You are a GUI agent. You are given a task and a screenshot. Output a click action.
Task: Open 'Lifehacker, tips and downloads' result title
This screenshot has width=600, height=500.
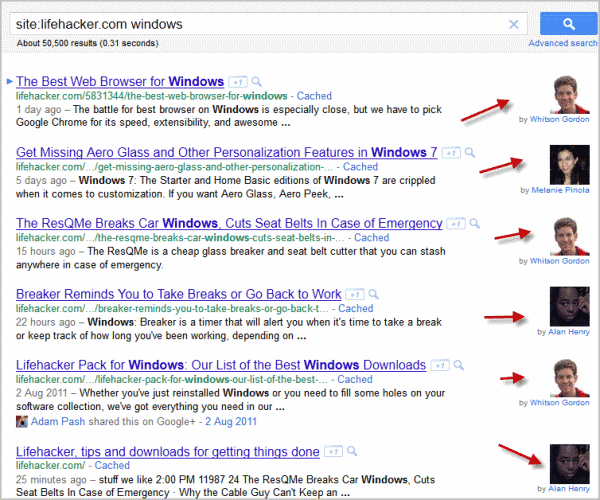click(168, 452)
